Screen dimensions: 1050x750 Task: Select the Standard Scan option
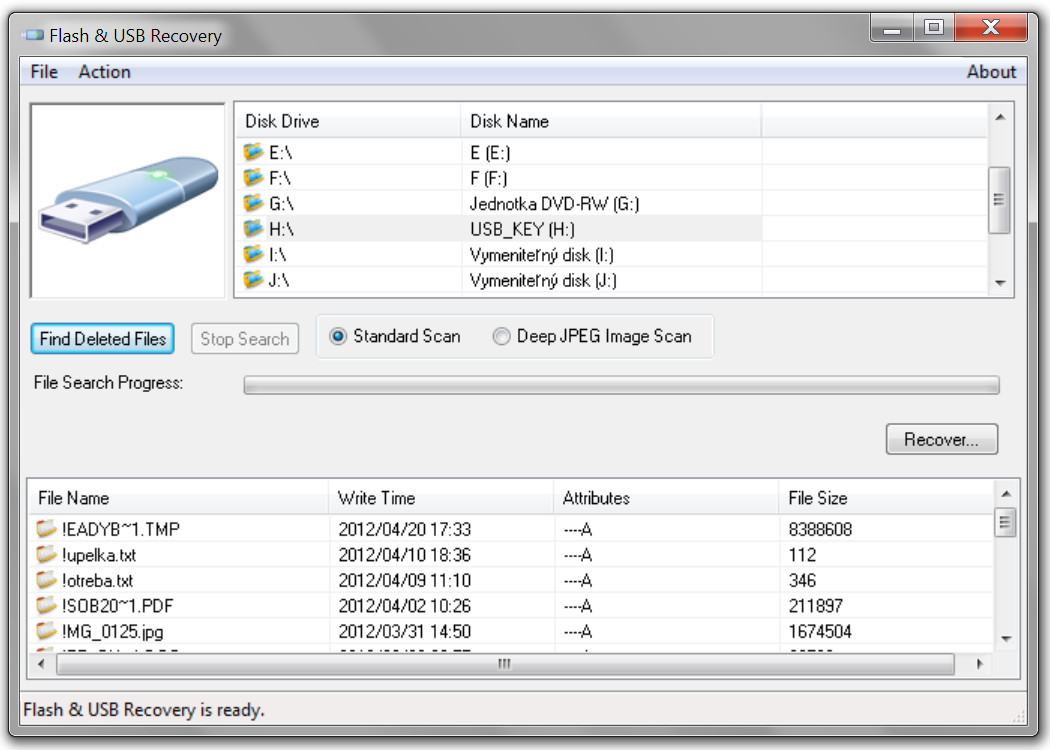click(337, 336)
